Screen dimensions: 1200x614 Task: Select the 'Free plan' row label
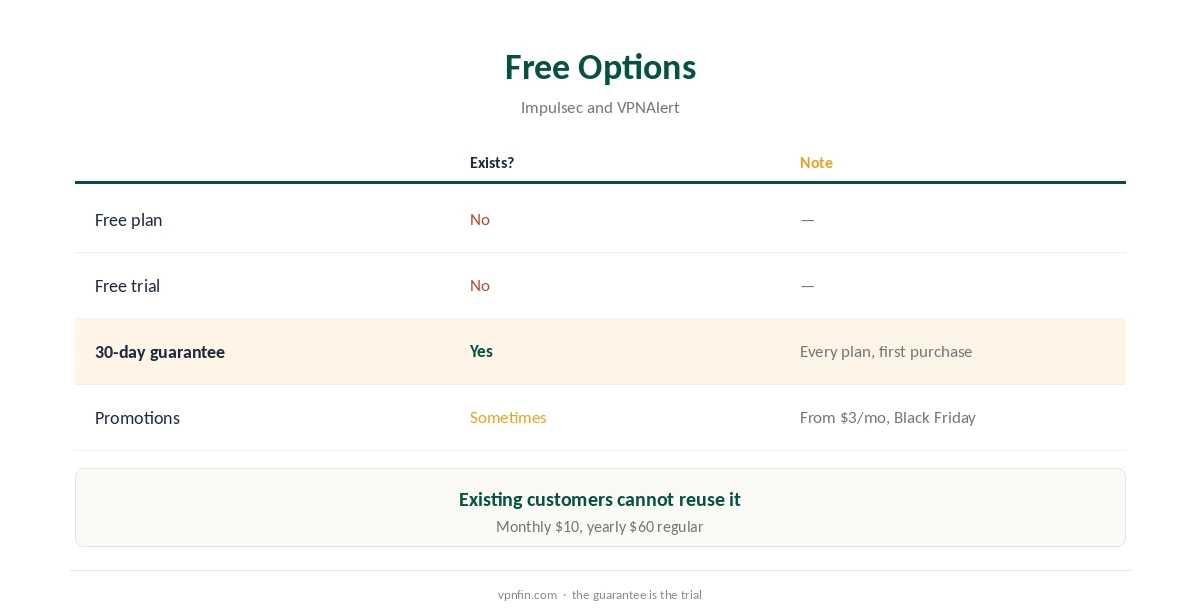128,220
